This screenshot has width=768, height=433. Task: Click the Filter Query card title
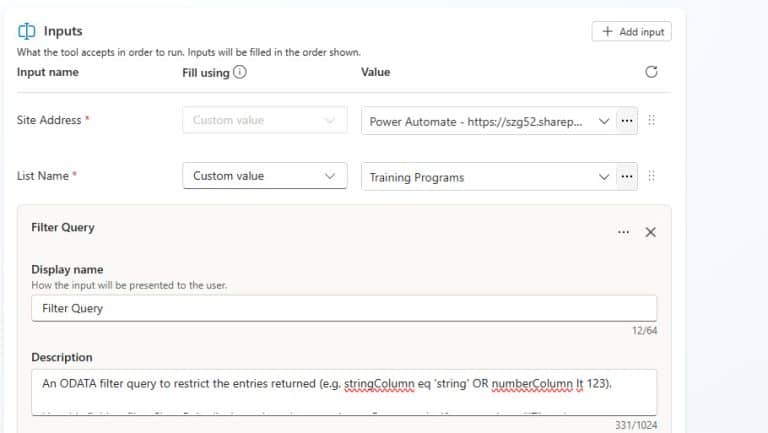(x=62, y=227)
